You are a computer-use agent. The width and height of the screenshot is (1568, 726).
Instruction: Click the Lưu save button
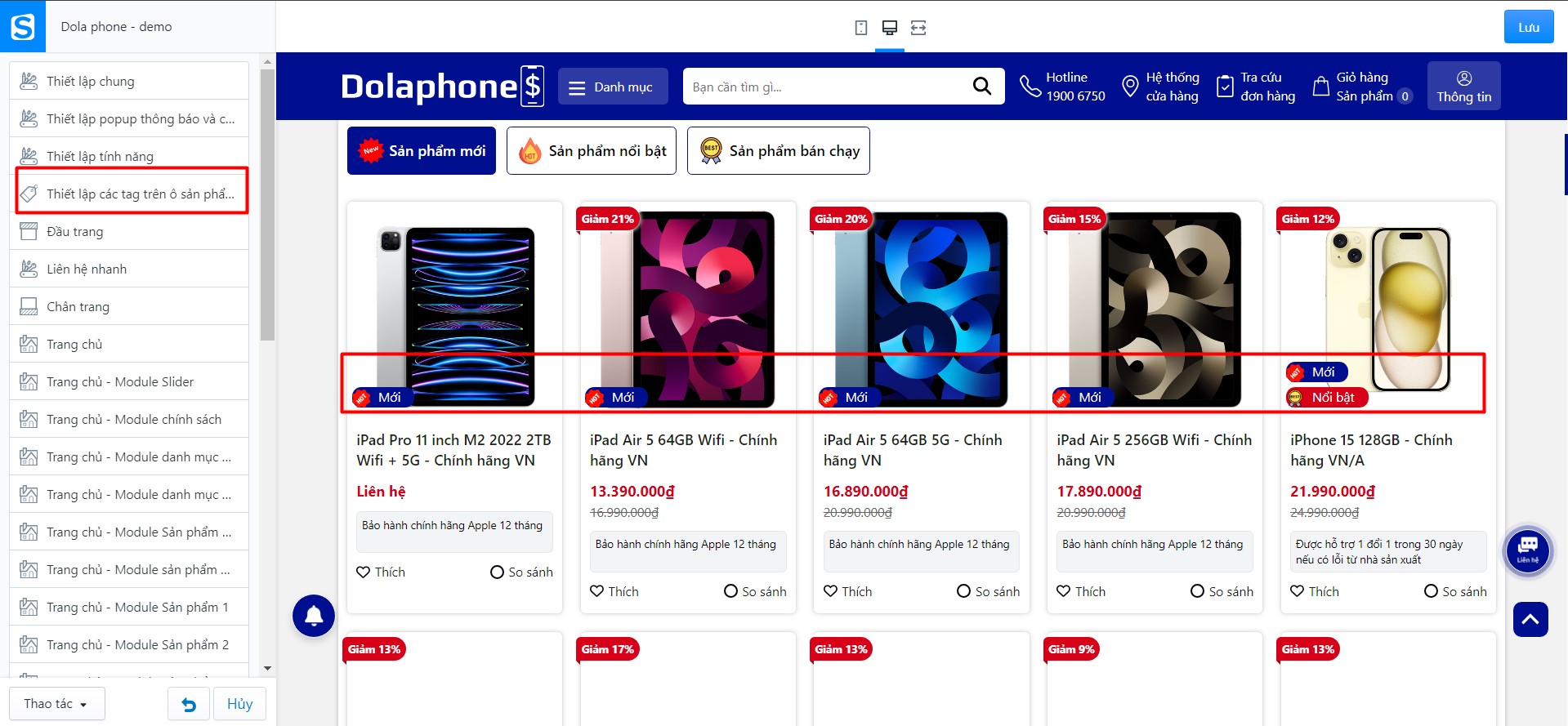click(1529, 27)
